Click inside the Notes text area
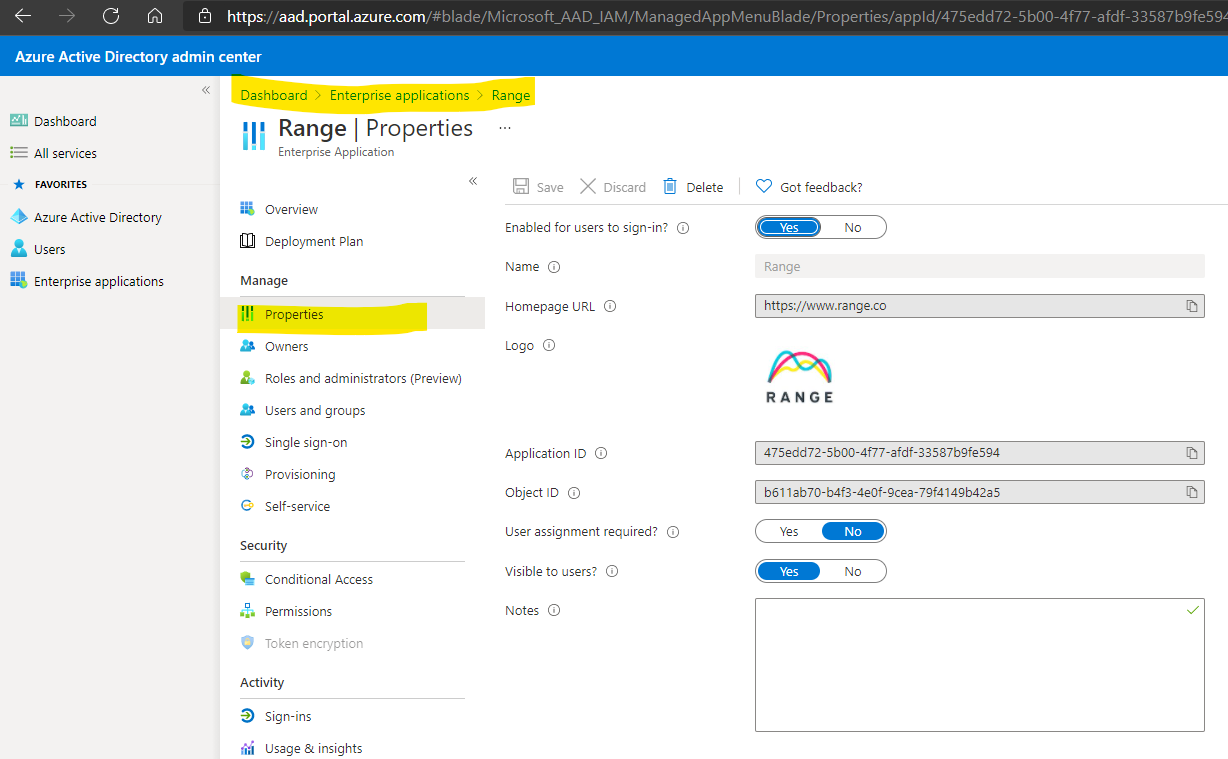 [979, 665]
